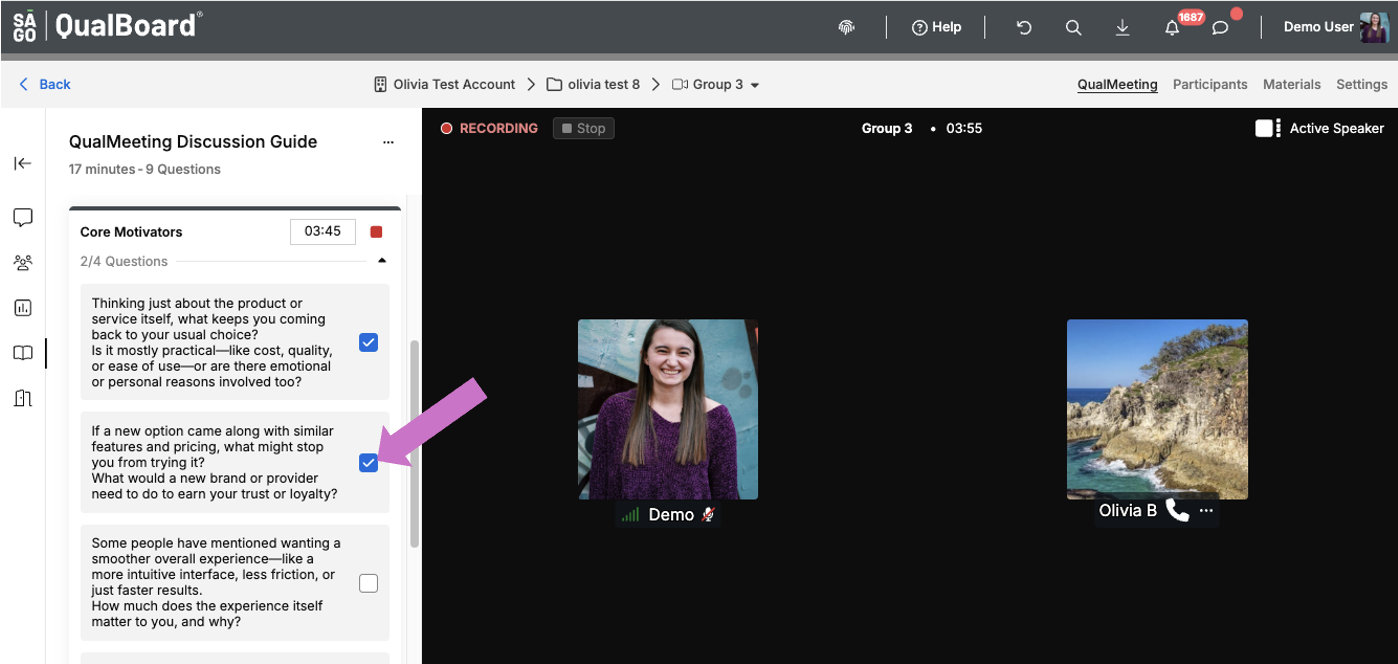This screenshot has width=1398, height=664.
Task: Open the participants people sidebar icon
Action: coord(23,263)
